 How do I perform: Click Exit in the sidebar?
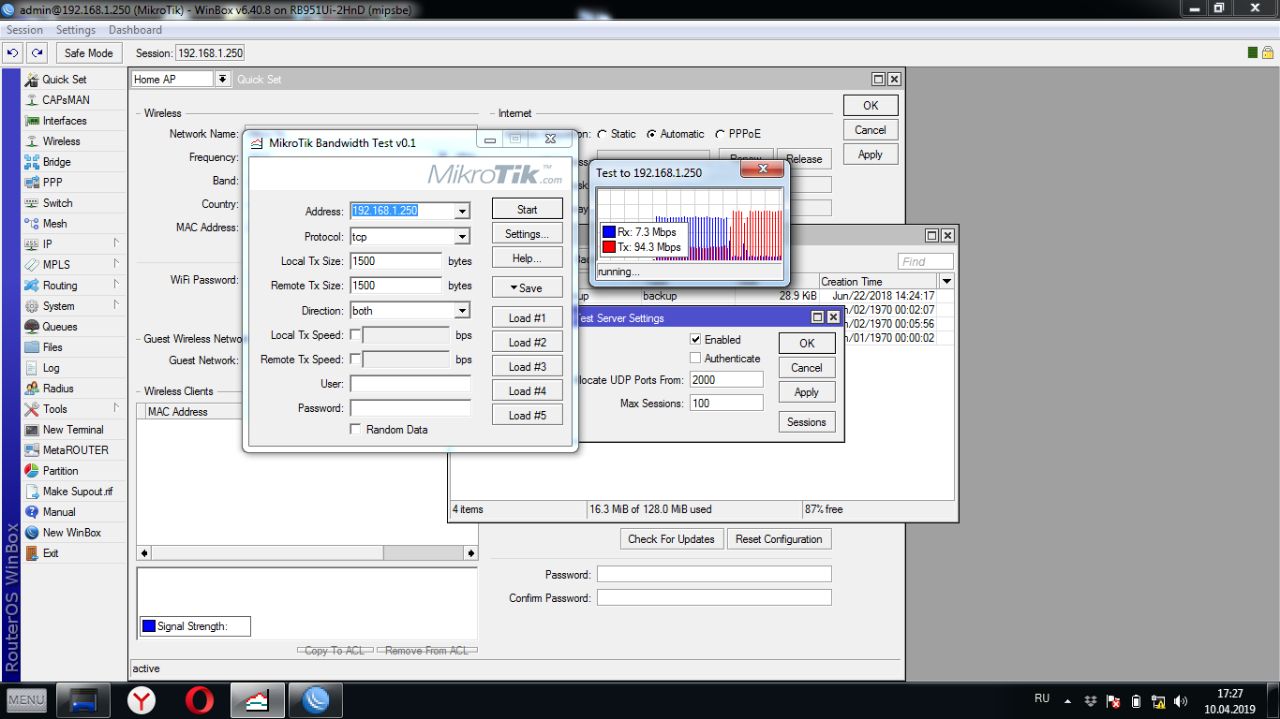(x=50, y=553)
